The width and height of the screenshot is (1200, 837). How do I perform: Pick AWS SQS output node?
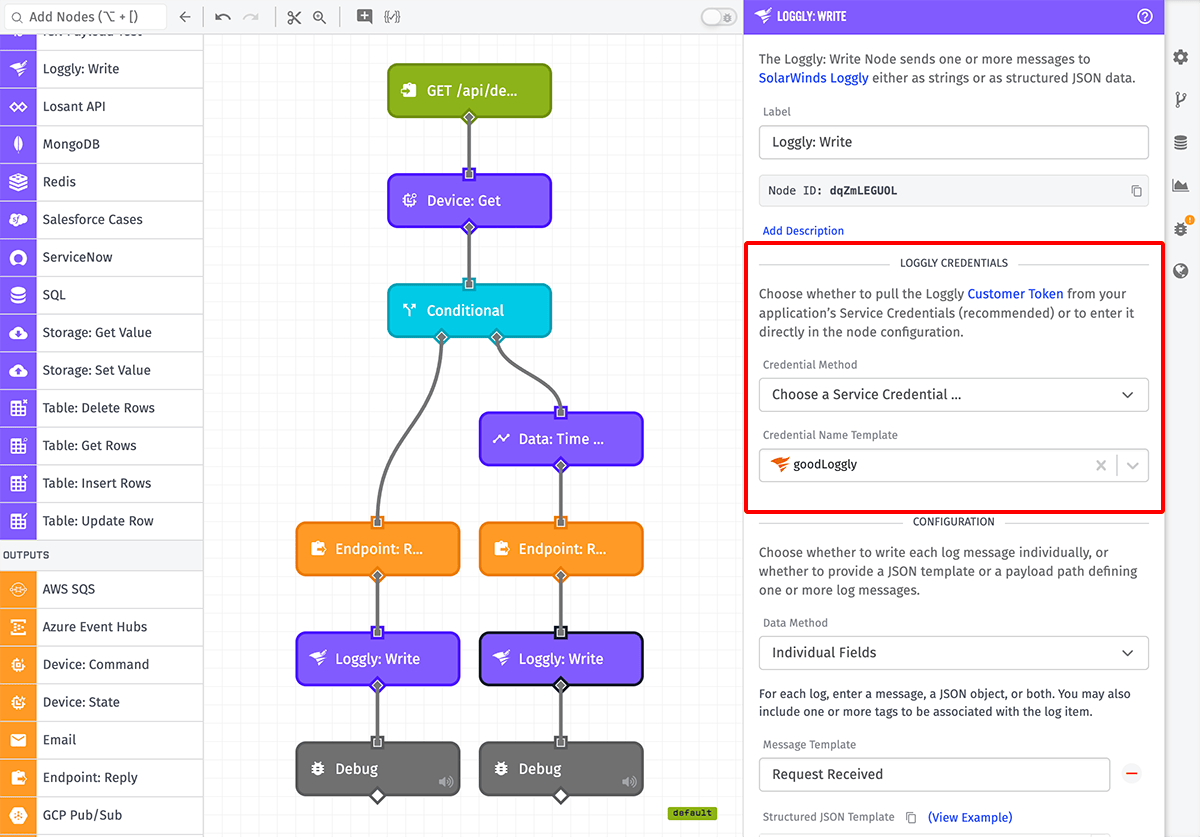point(101,589)
